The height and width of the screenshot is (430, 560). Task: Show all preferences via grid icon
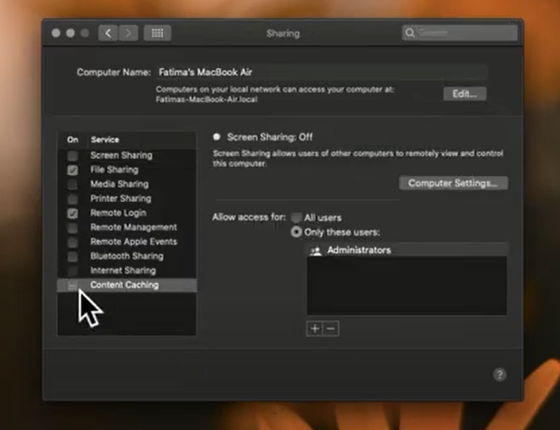(157, 33)
